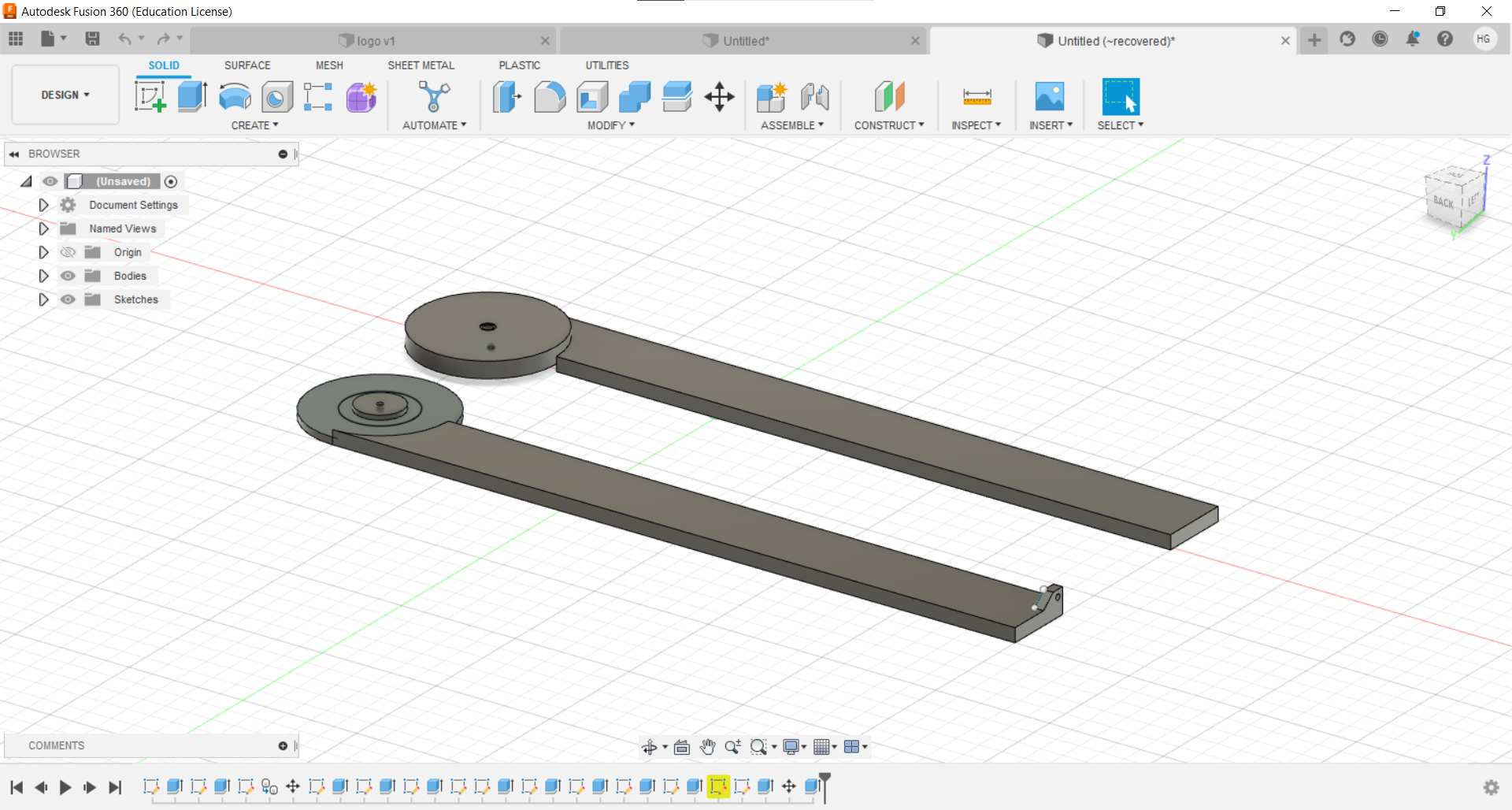Click the Save icon
Screen dimensions: 1512x810
click(x=93, y=39)
